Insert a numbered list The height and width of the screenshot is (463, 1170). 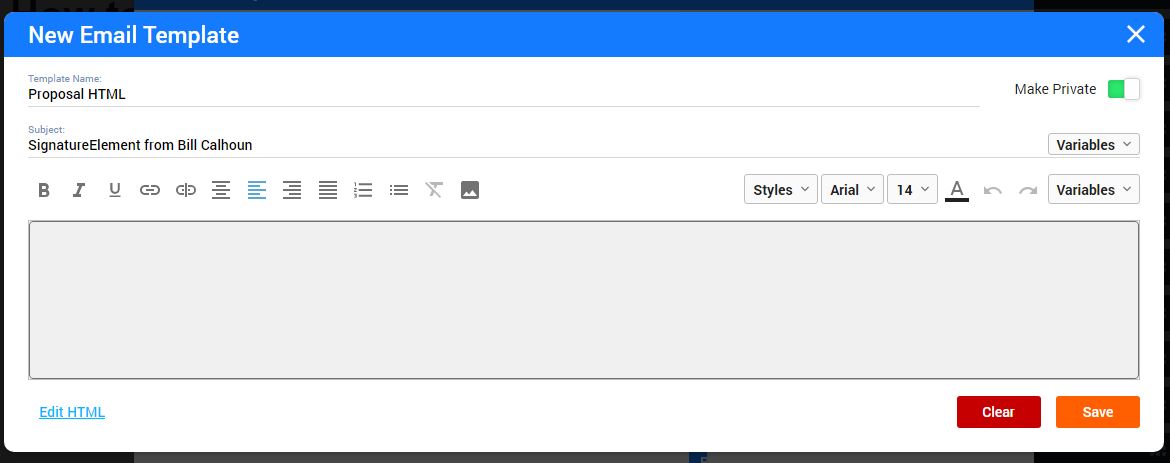(363, 190)
